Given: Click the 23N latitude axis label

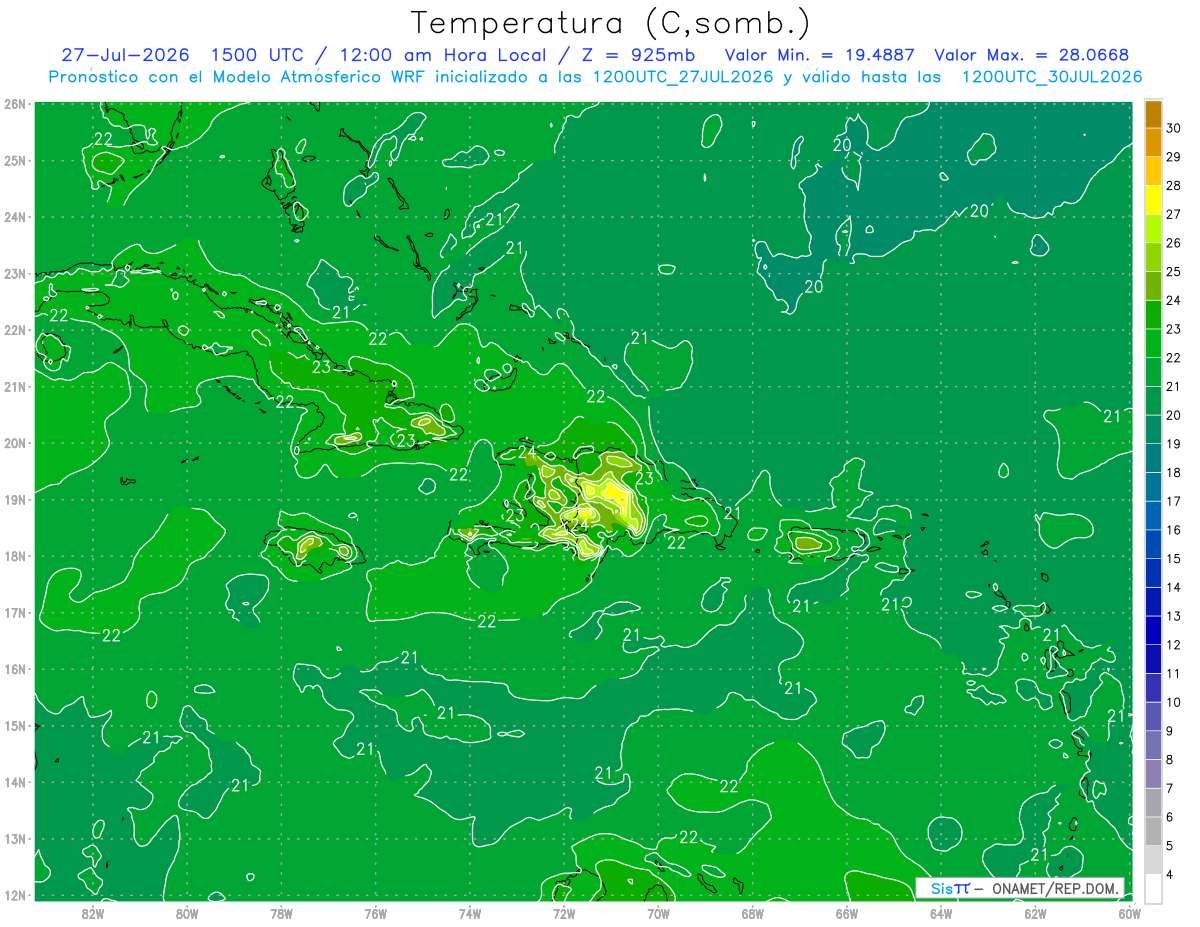Looking at the screenshot, I should click(x=15, y=273).
